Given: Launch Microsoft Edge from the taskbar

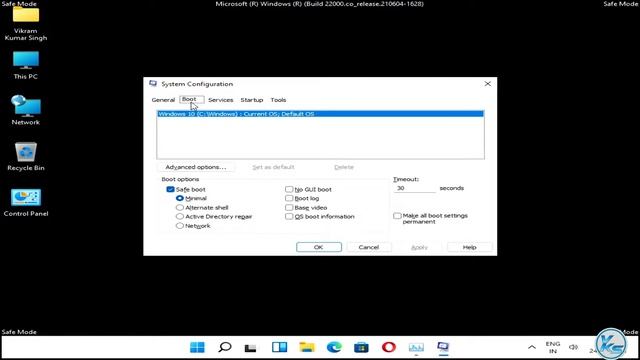Looking at the screenshot, I should (x=334, y=347).
